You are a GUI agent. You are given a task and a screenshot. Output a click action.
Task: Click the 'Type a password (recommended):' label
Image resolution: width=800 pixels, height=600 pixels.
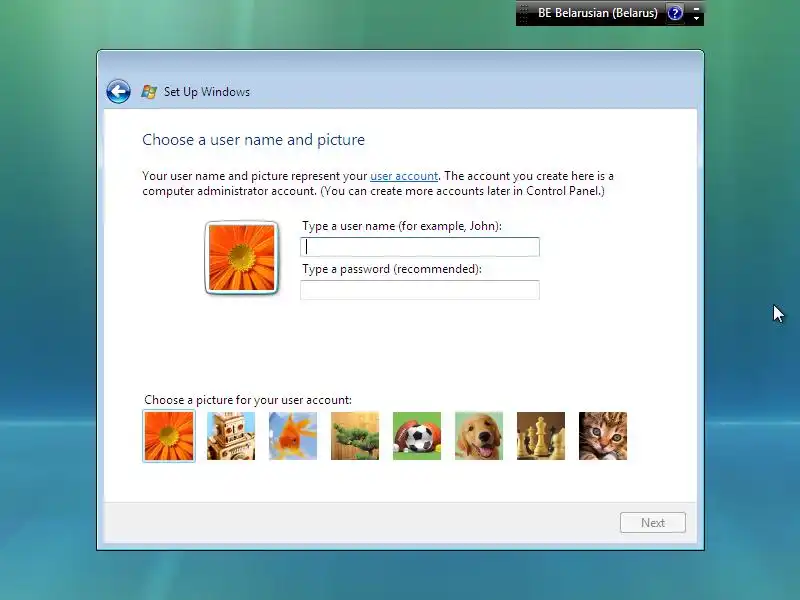[392, 269]
